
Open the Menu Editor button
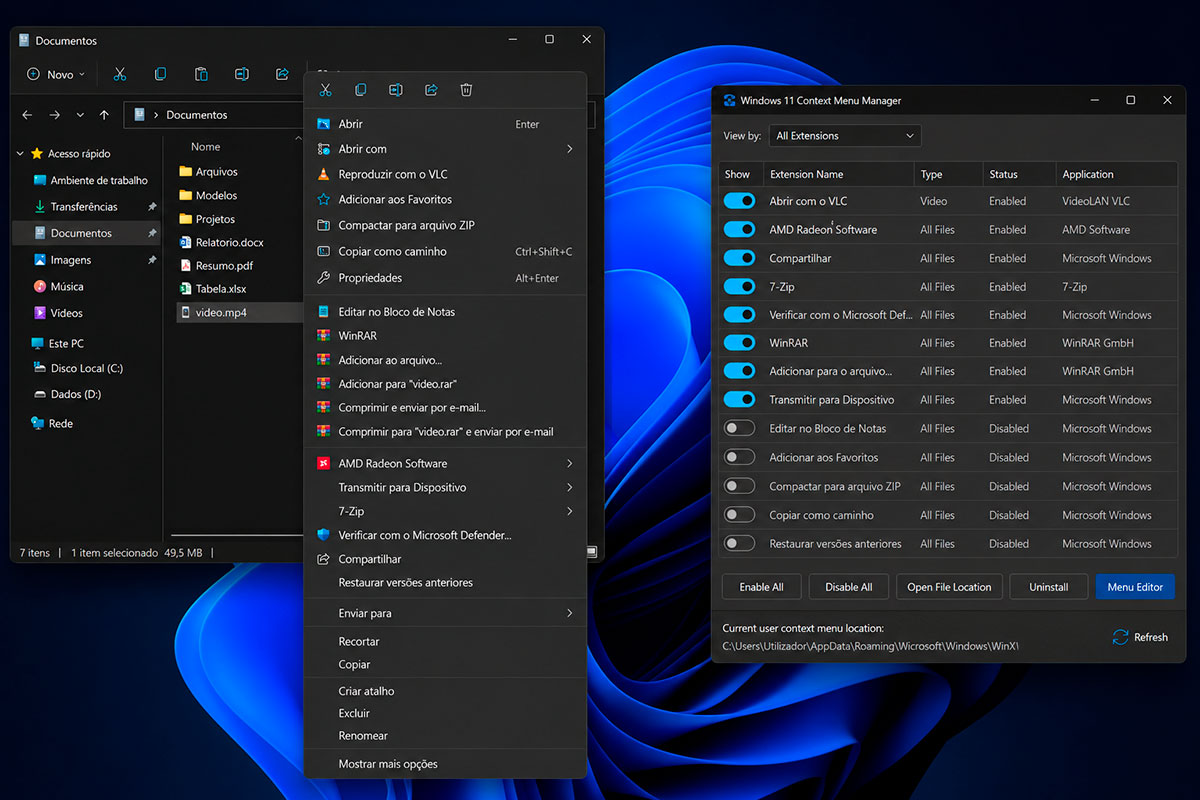coord(1135,587)
